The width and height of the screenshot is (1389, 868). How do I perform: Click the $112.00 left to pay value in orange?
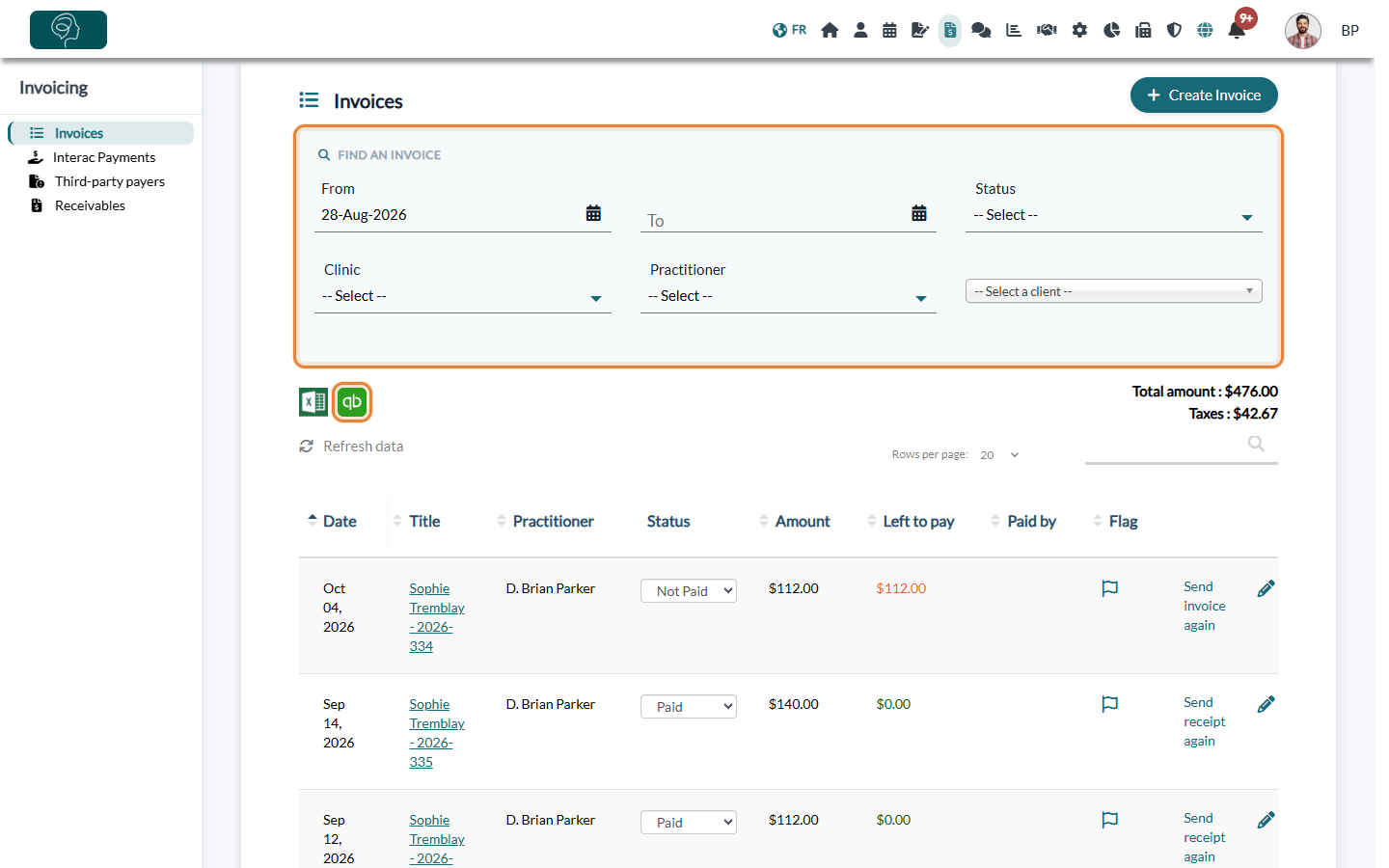pyautogui.click(x=901, y=588)
